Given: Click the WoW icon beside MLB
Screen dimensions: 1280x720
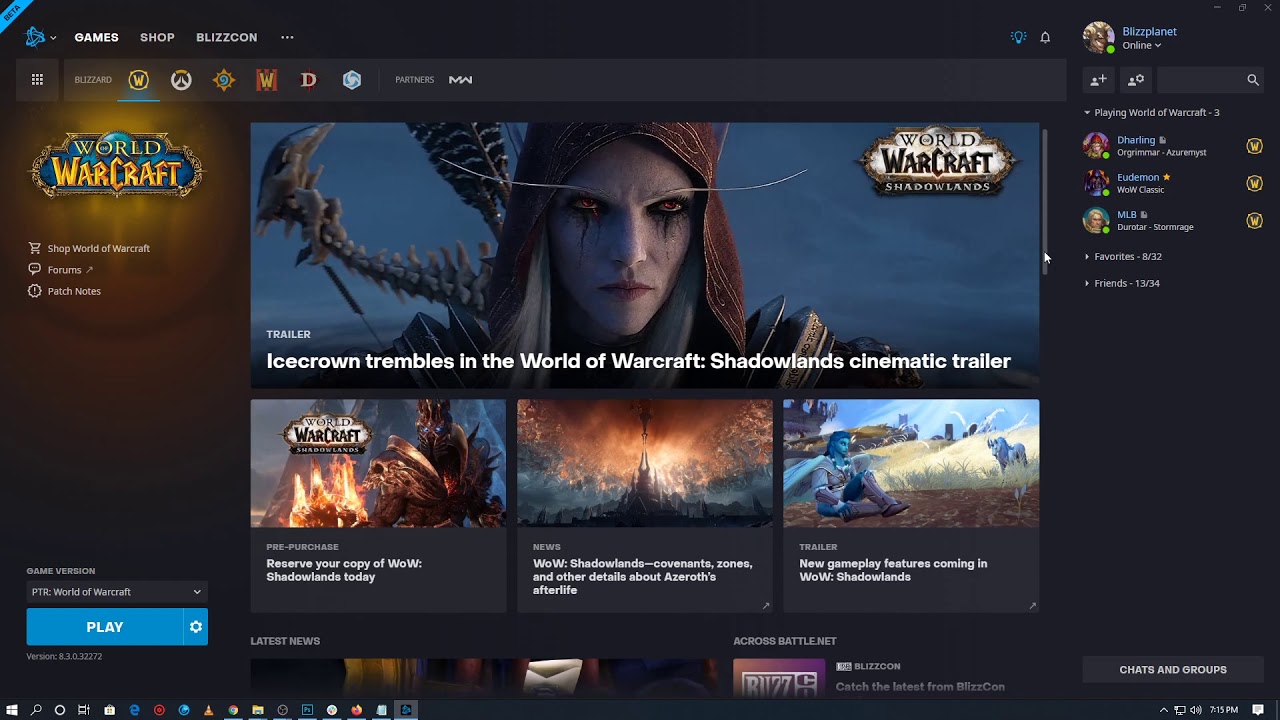Looking at the screenshot, I should pyautogui.click(x=1254, y=220).
